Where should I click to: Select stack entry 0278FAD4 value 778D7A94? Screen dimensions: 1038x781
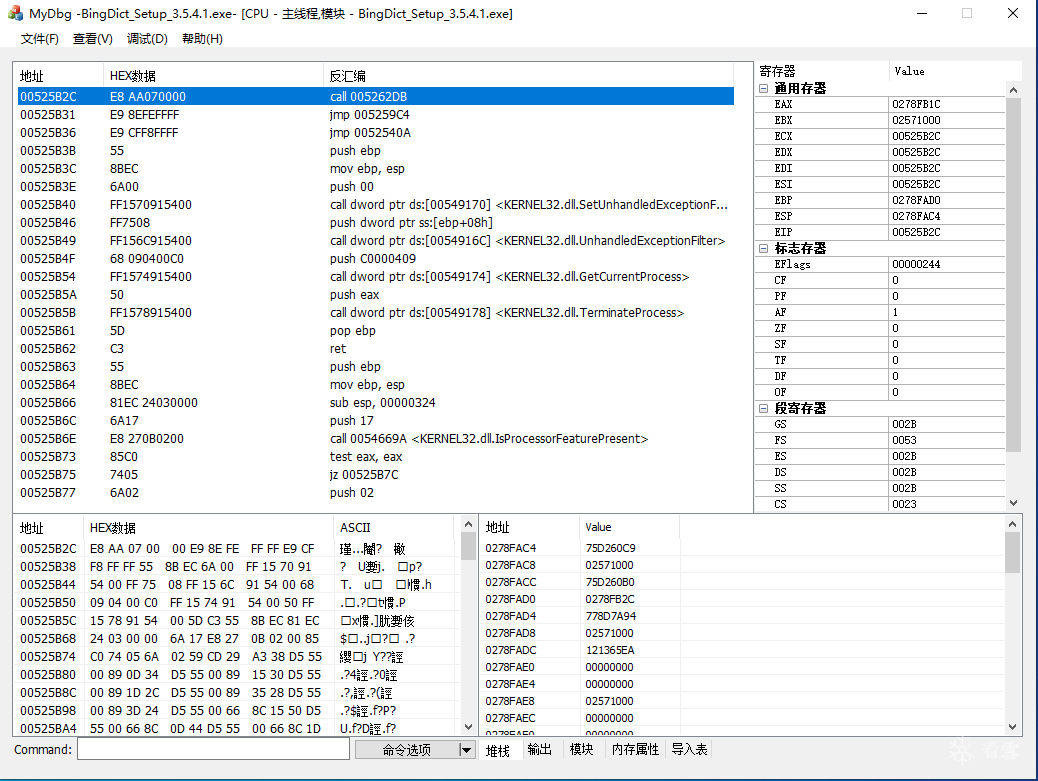click(741, 616)
